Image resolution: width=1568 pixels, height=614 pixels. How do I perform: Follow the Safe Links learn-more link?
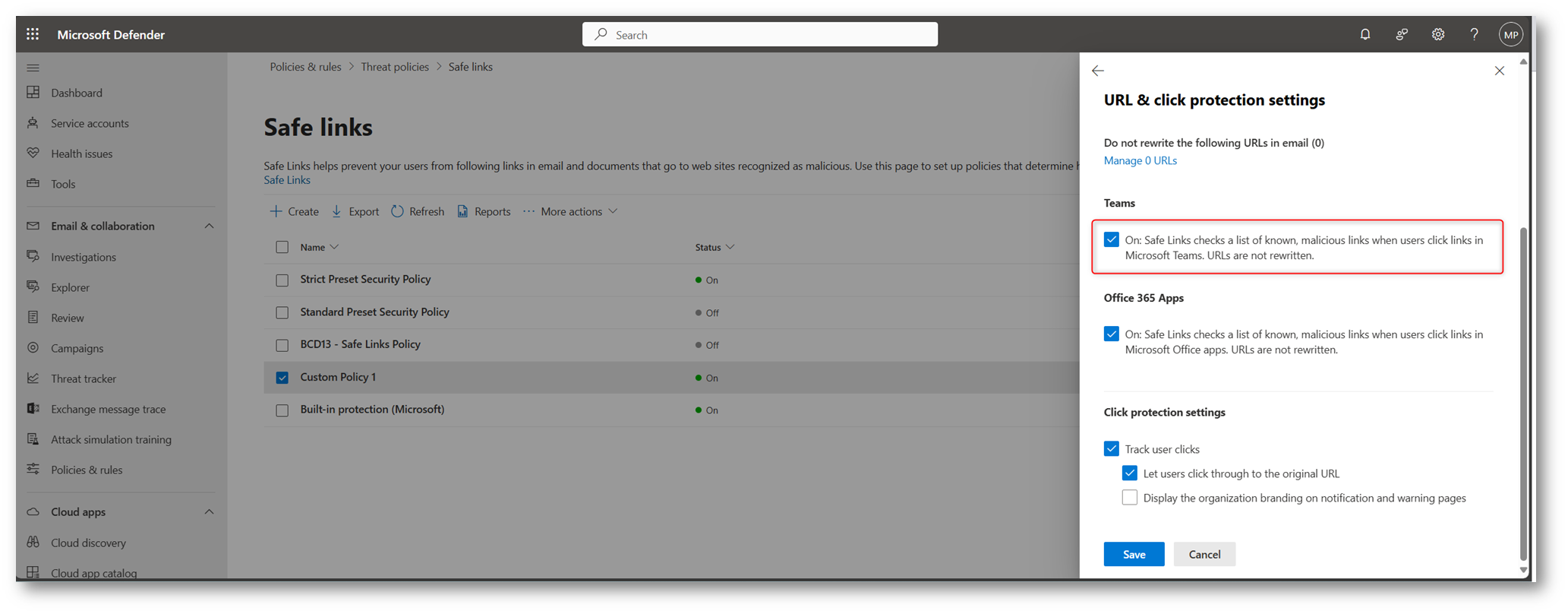point(287,180)
